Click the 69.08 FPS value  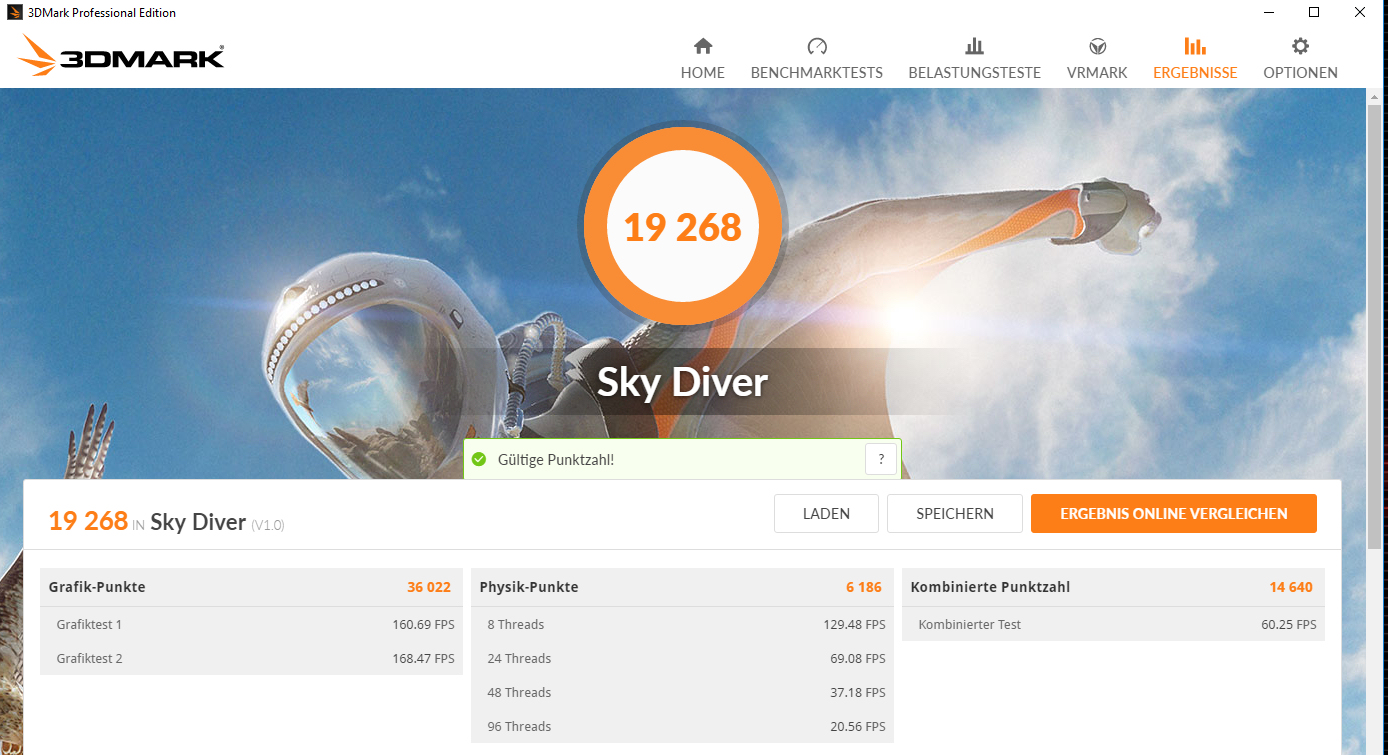858,659
